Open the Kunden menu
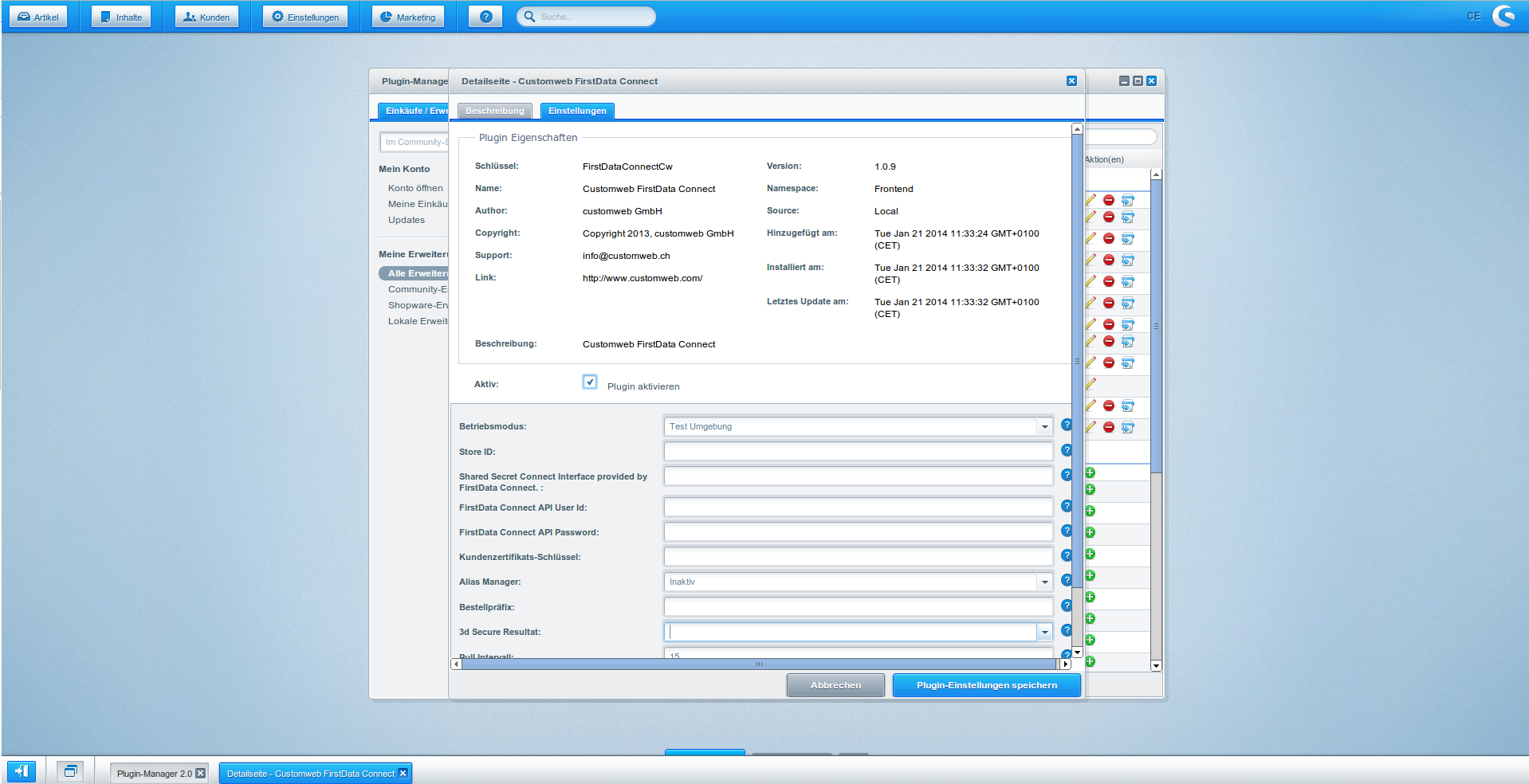The image size is (1529, 784). 206,17
